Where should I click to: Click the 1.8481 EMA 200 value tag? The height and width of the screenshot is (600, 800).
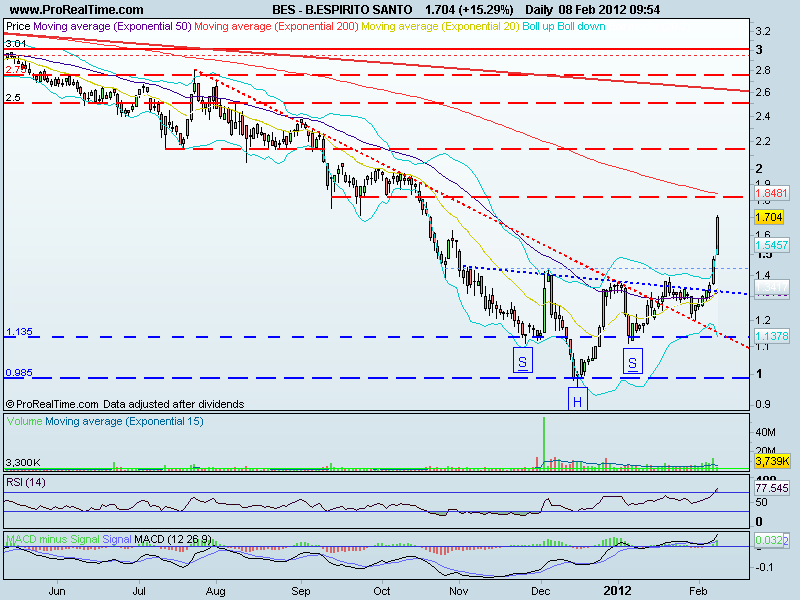[x=771, y=193]
